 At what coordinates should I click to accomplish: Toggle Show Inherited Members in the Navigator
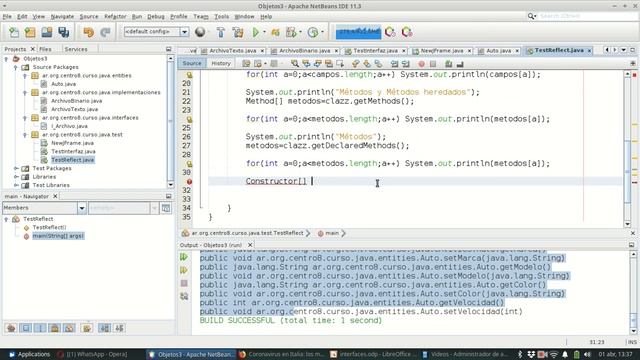[x=11, y=328]
